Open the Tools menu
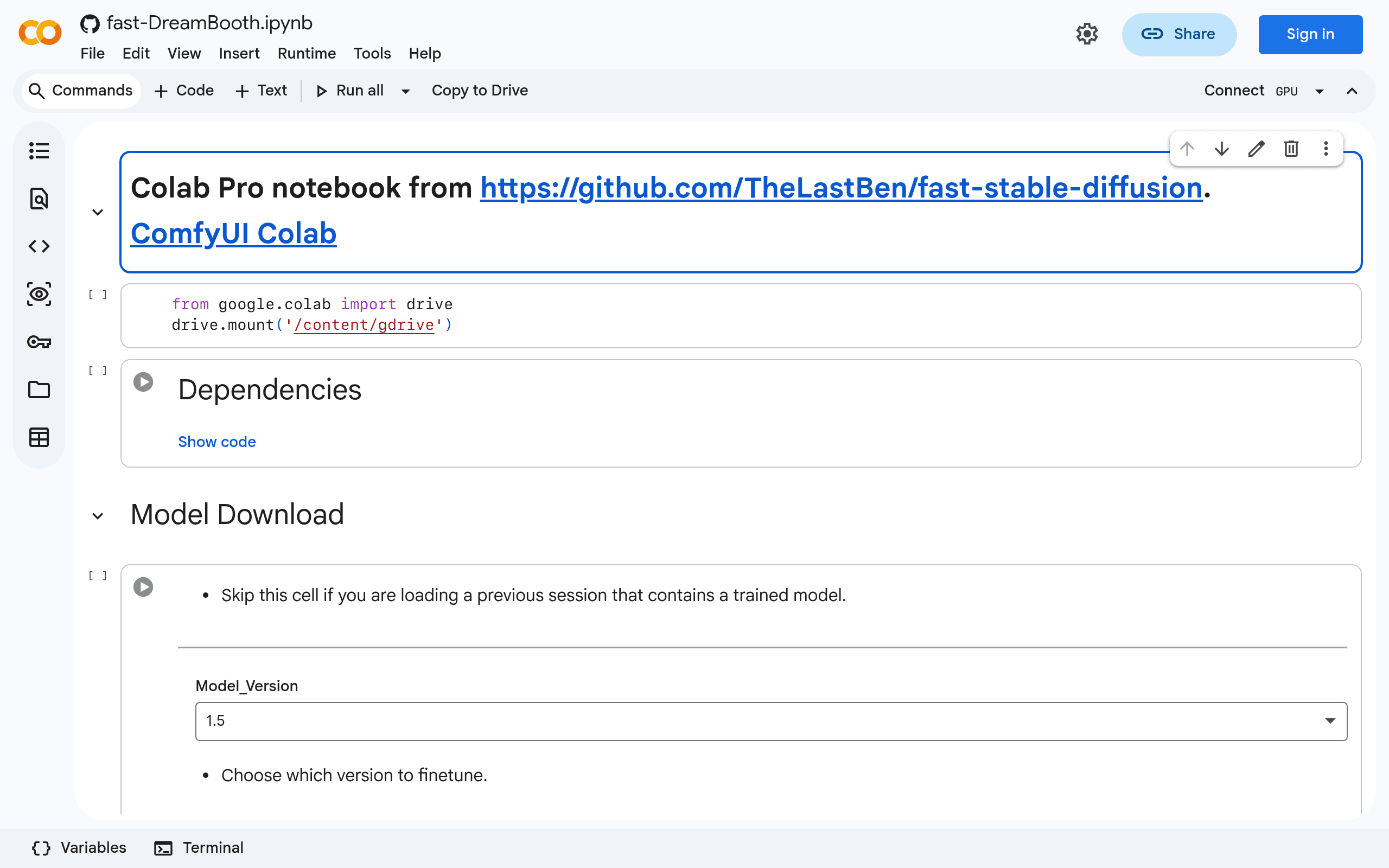The width and height of the screenshot is (1389, 868). (x=372, y=53)
